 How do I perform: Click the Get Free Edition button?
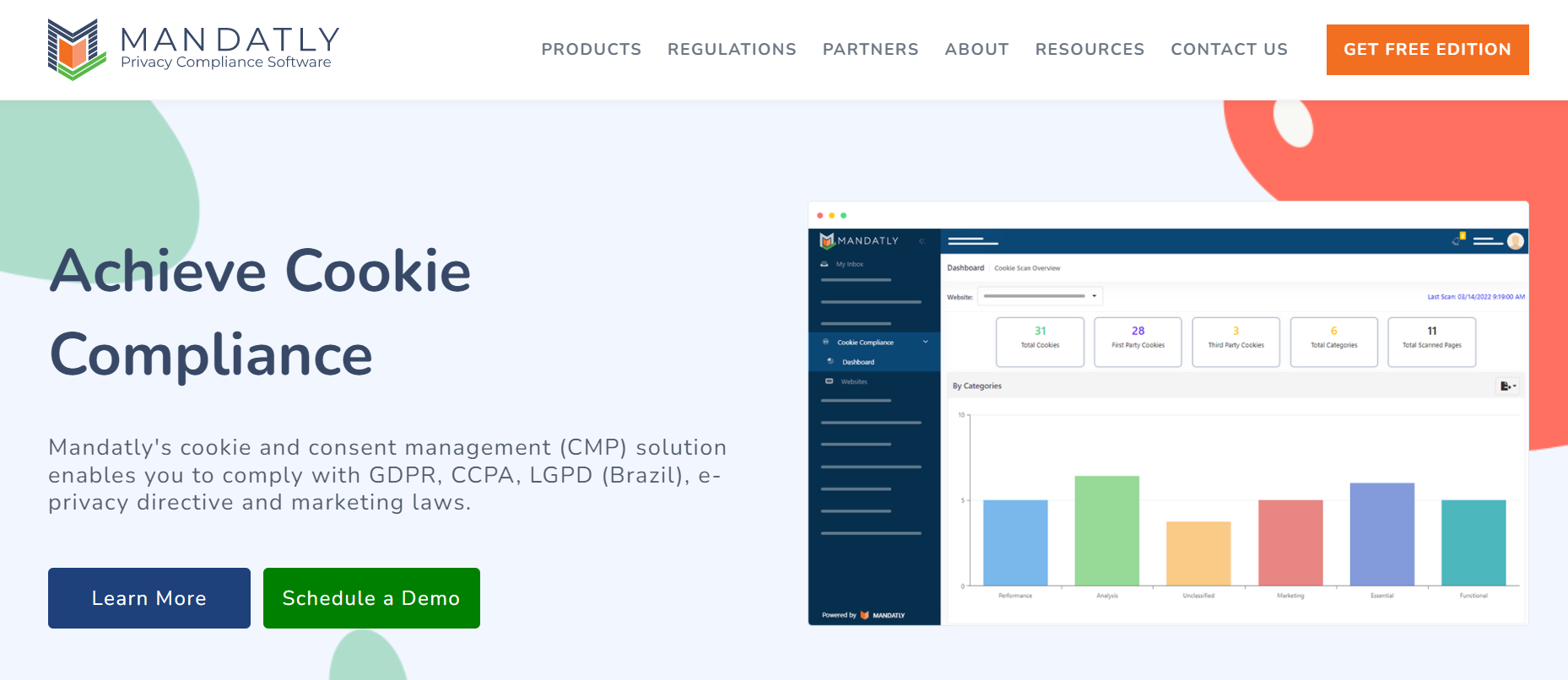[1427, 50]
